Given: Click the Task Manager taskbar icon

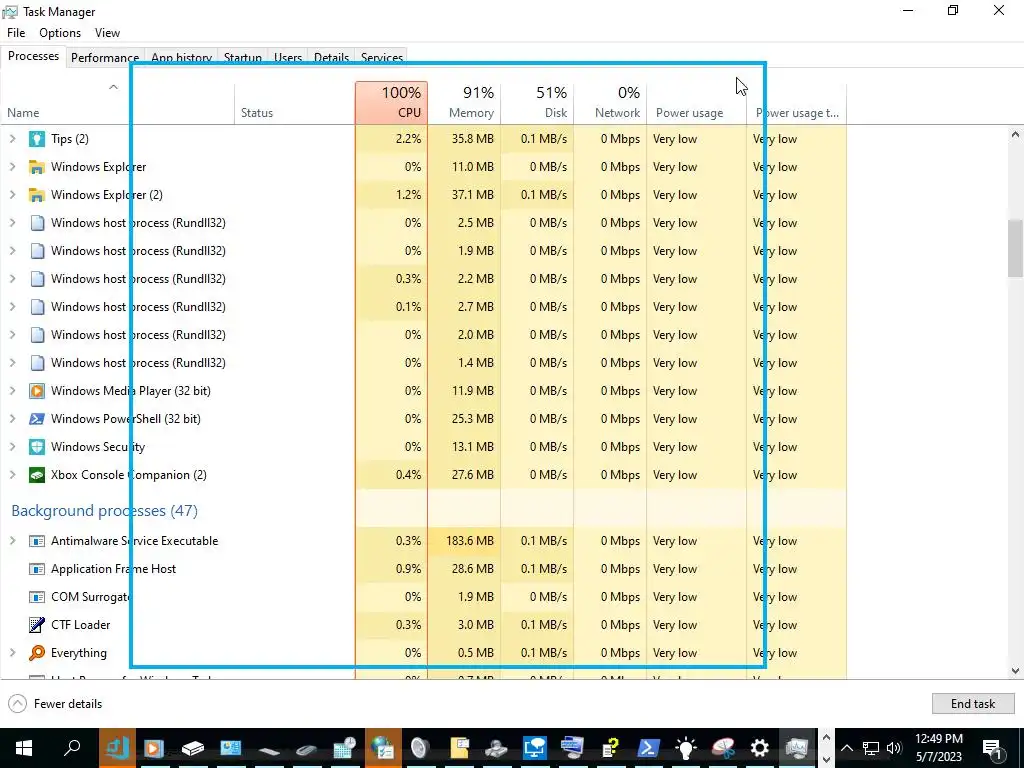Looking at the screenshot, I should point(797,748).
